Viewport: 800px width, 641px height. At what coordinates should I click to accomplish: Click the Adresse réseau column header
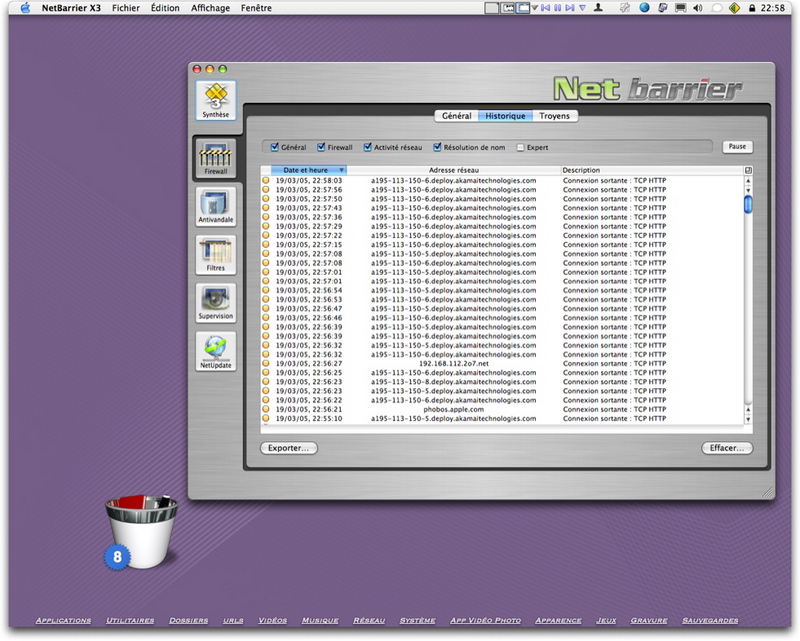click(454, 170)
